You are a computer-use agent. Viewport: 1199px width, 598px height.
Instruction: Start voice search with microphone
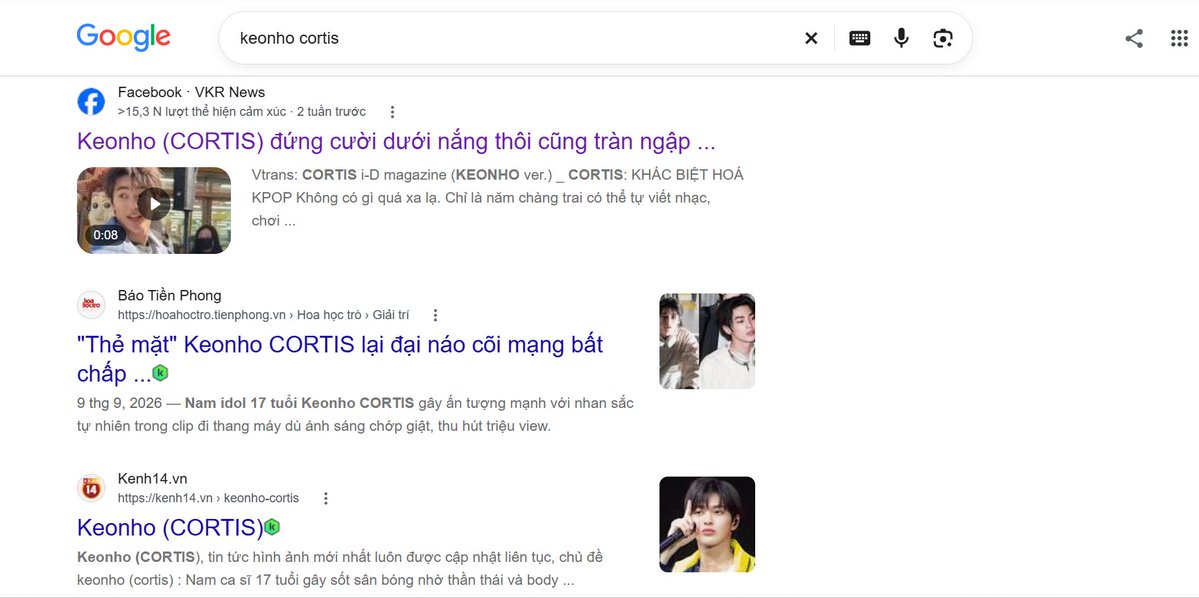[902, 38]
